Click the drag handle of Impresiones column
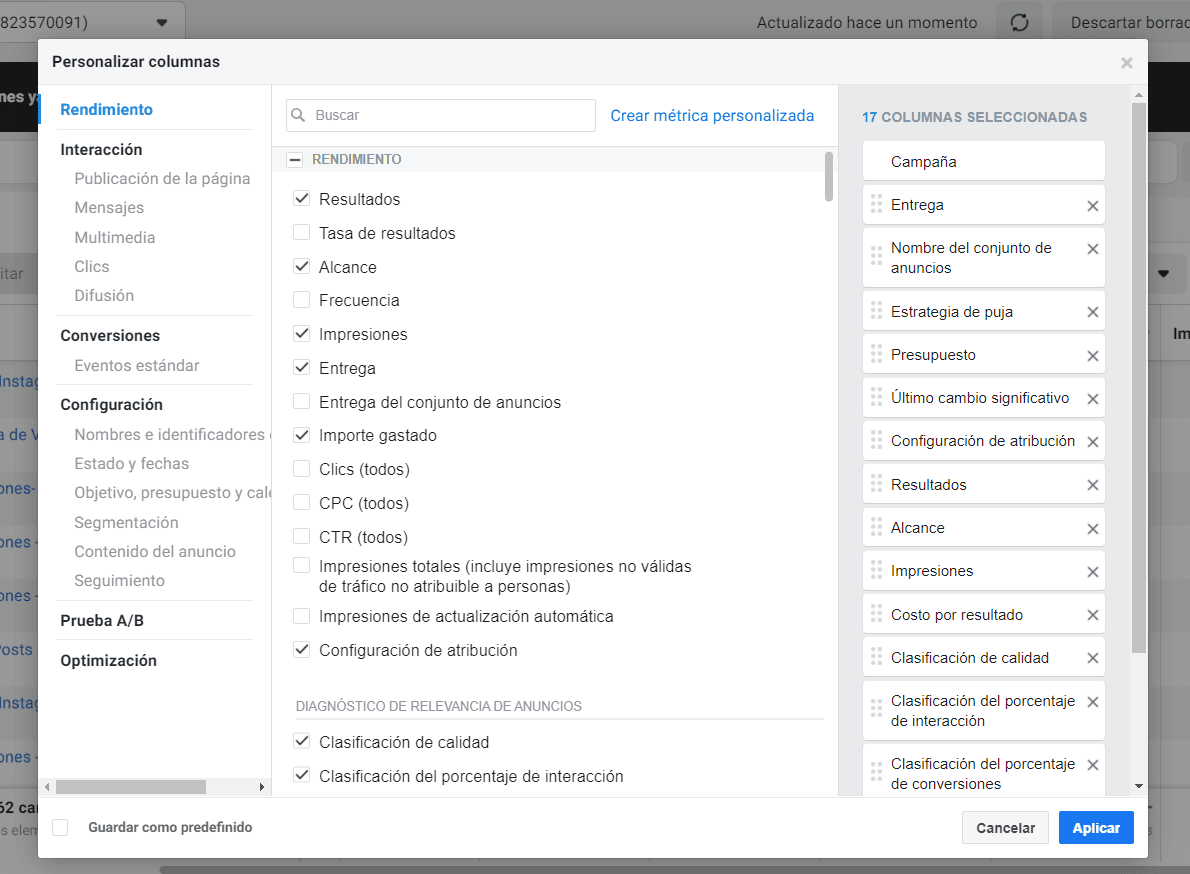Image resolution: width=1190 pixels, height=874 pixels. 876,571
